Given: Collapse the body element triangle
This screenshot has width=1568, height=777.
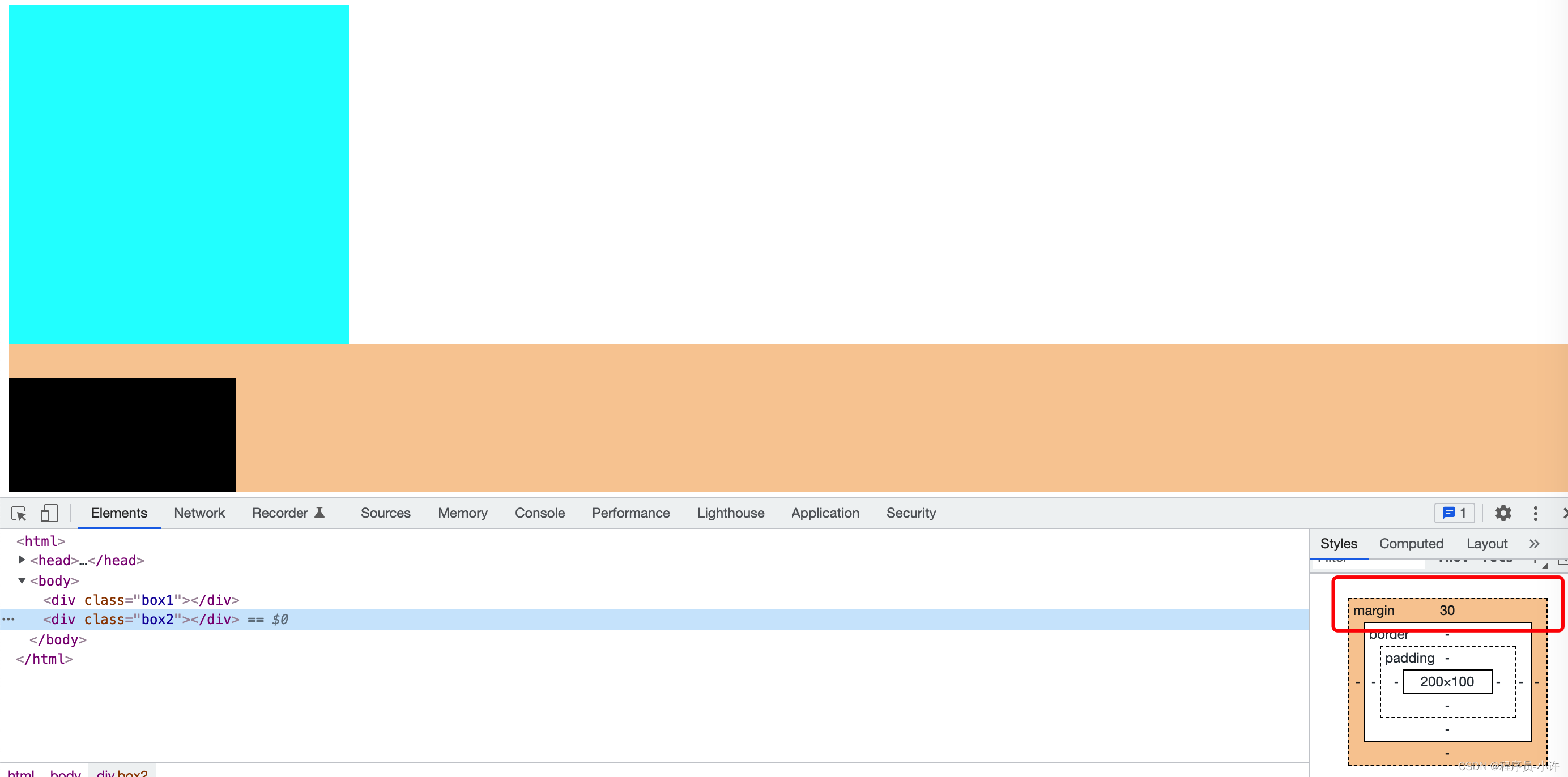Looking at the screenshot, I should click(22, 580).
